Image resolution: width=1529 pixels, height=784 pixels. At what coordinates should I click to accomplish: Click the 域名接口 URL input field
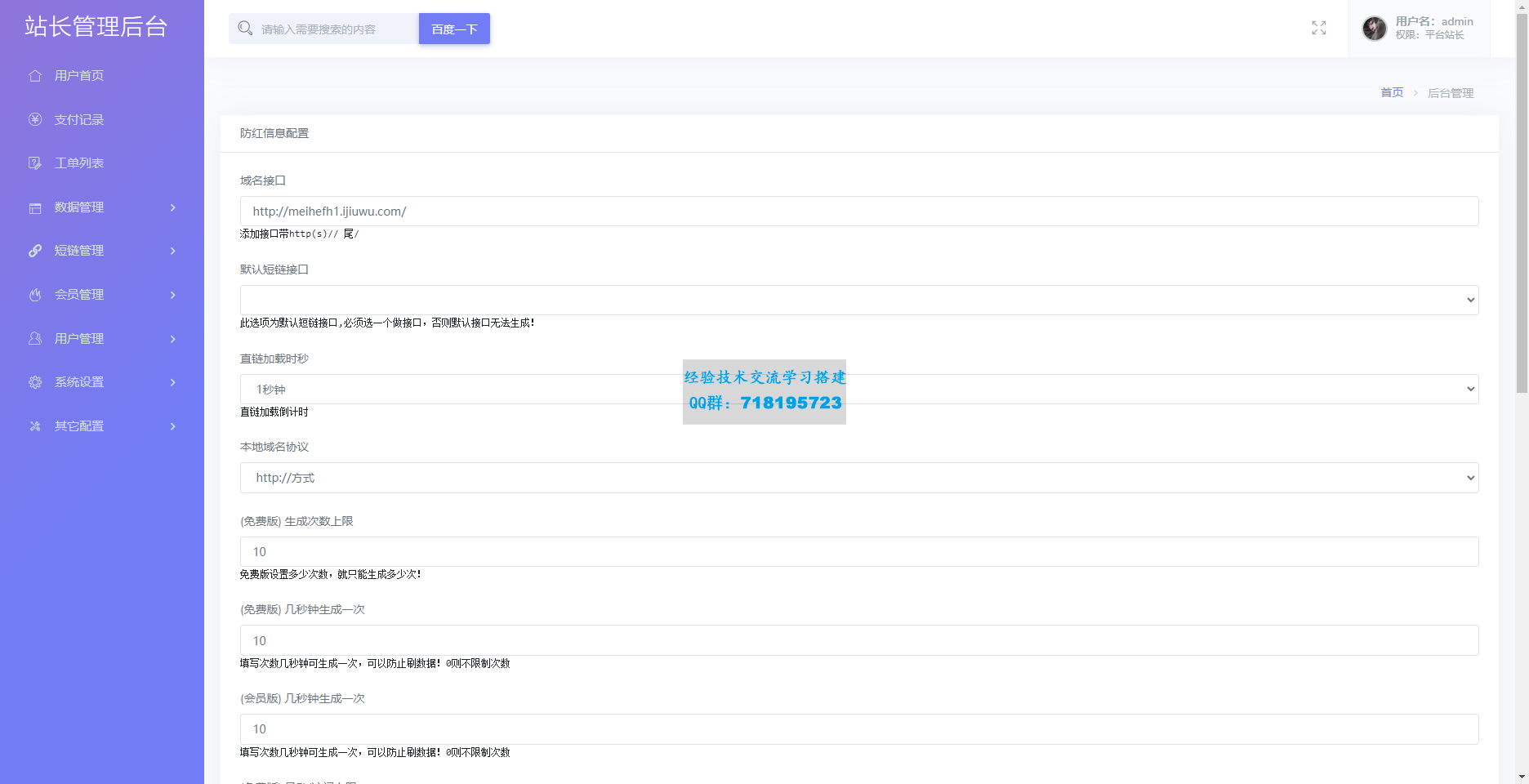pos(858,212)
